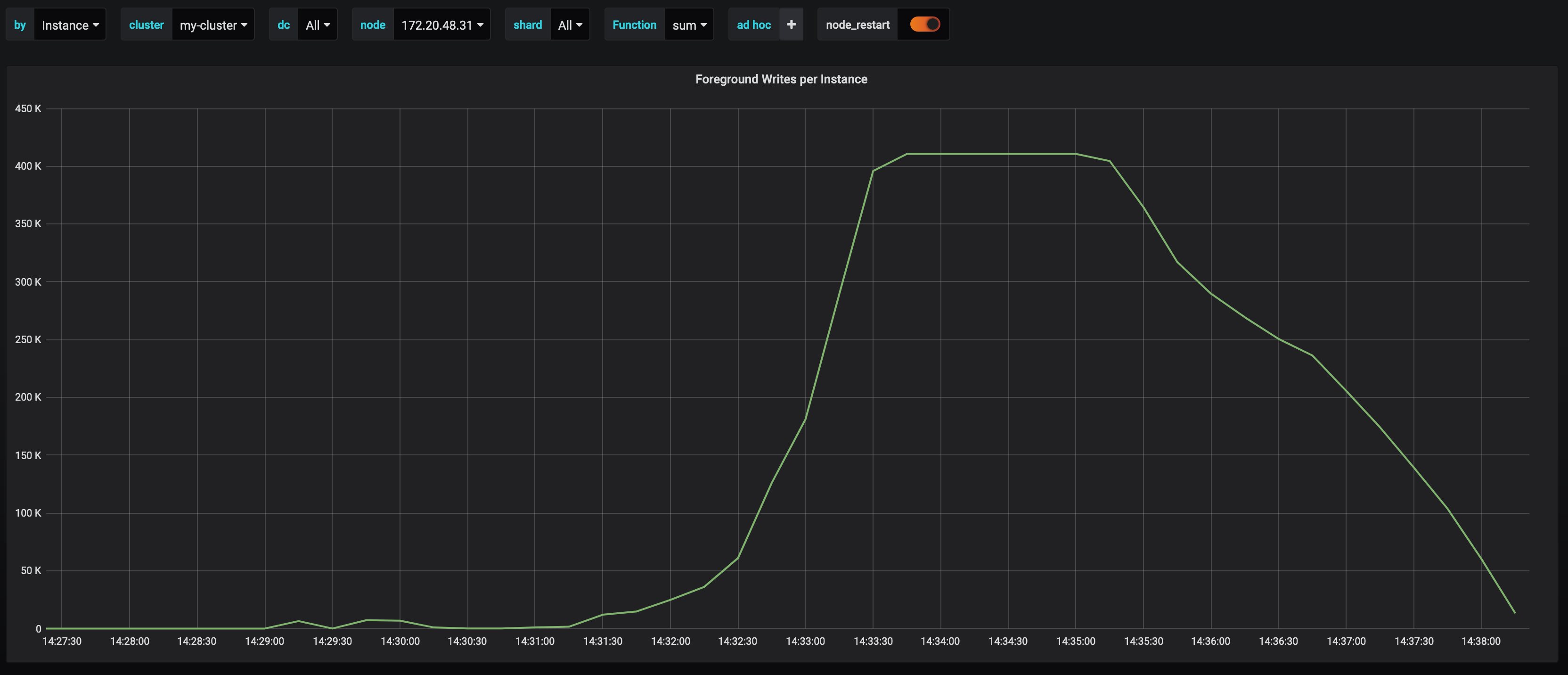Open the Function sum dropdown

[689, 25]
